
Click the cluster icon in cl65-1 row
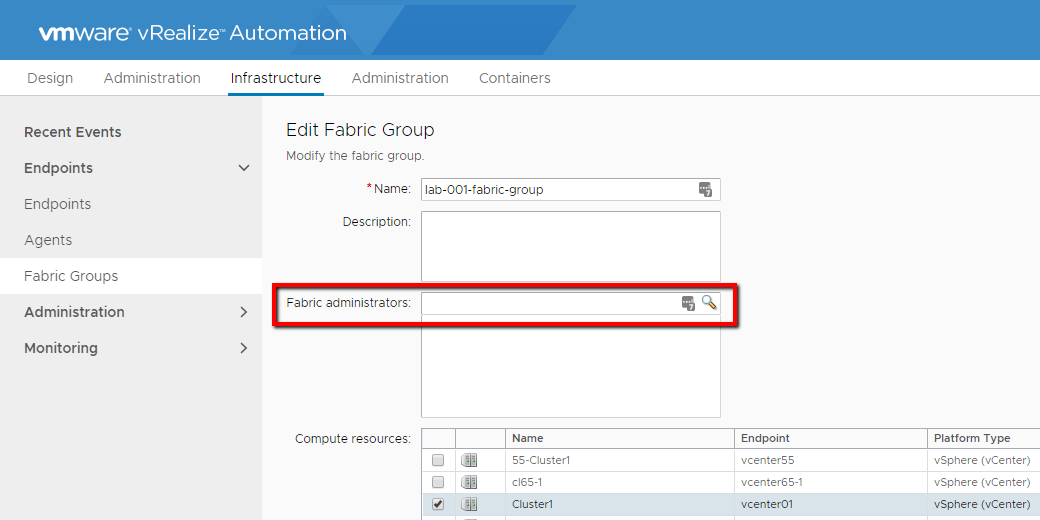469,482
